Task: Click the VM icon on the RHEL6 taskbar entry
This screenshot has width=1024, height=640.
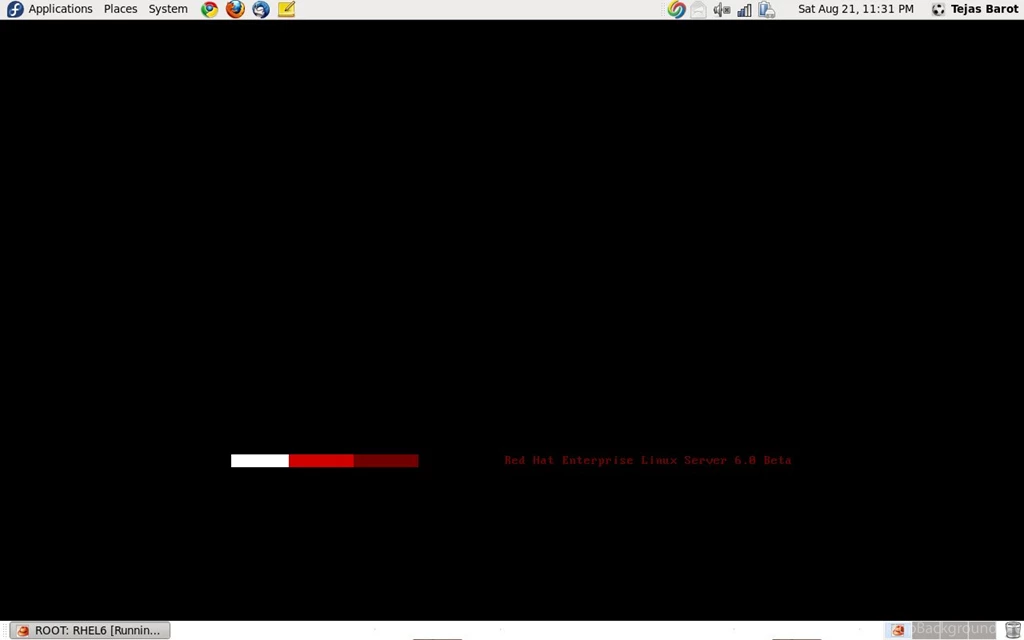Action: [21, 629]
